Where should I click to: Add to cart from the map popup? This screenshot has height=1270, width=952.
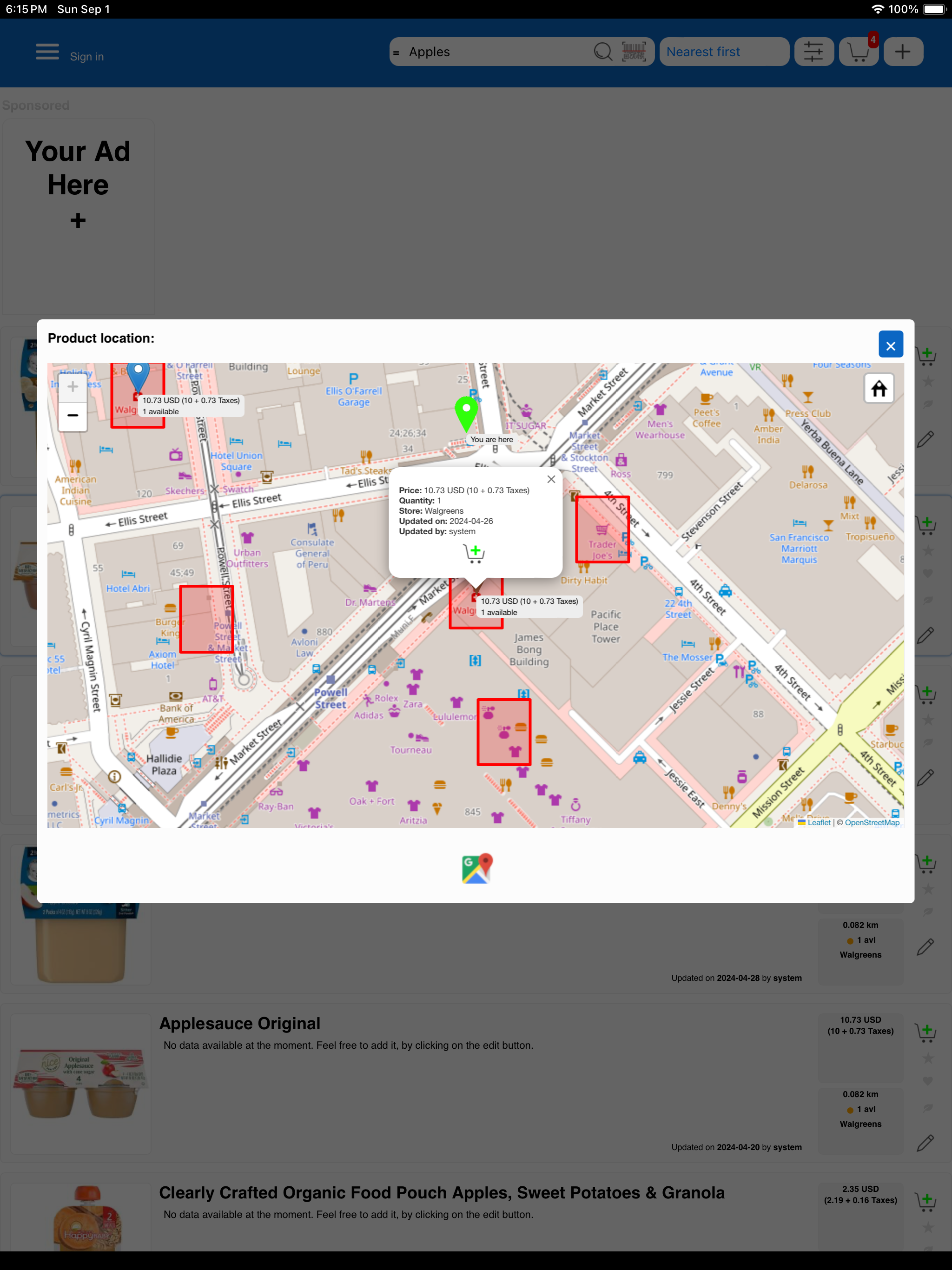click(x=474, y=553)
